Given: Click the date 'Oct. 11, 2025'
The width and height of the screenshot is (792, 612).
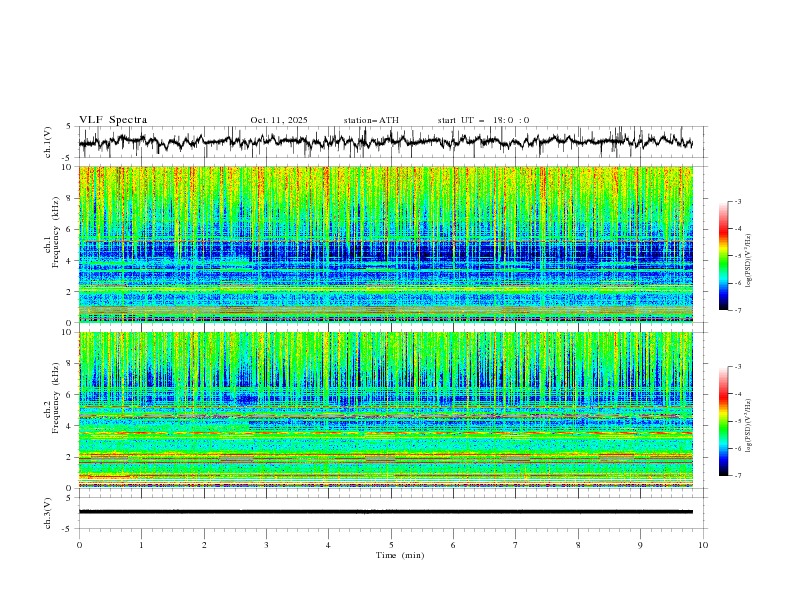Looking at the screenshot, I should [279, 120].
